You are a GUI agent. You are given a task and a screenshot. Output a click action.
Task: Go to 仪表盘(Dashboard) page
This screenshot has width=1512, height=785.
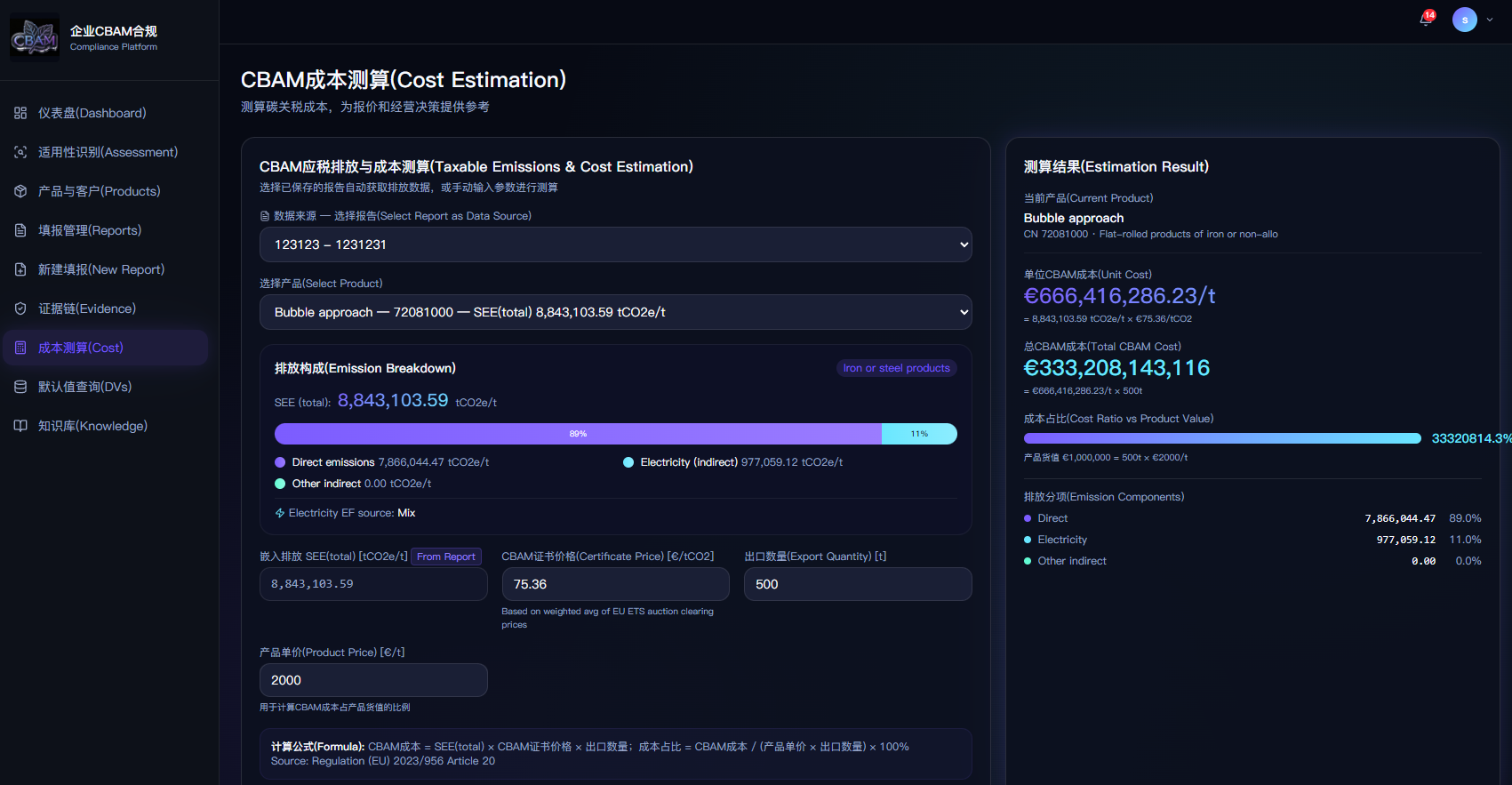(106, 113)
